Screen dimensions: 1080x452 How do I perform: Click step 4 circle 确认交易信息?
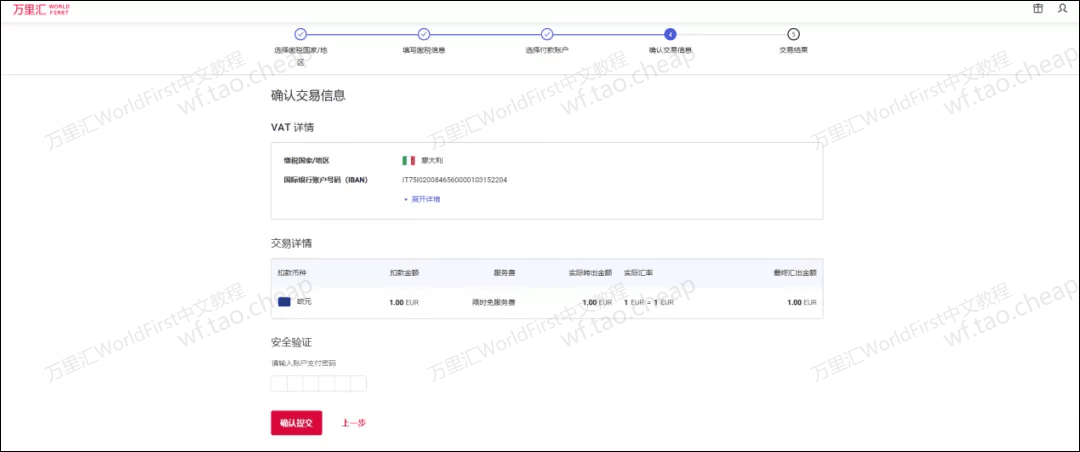coord(670,34)
